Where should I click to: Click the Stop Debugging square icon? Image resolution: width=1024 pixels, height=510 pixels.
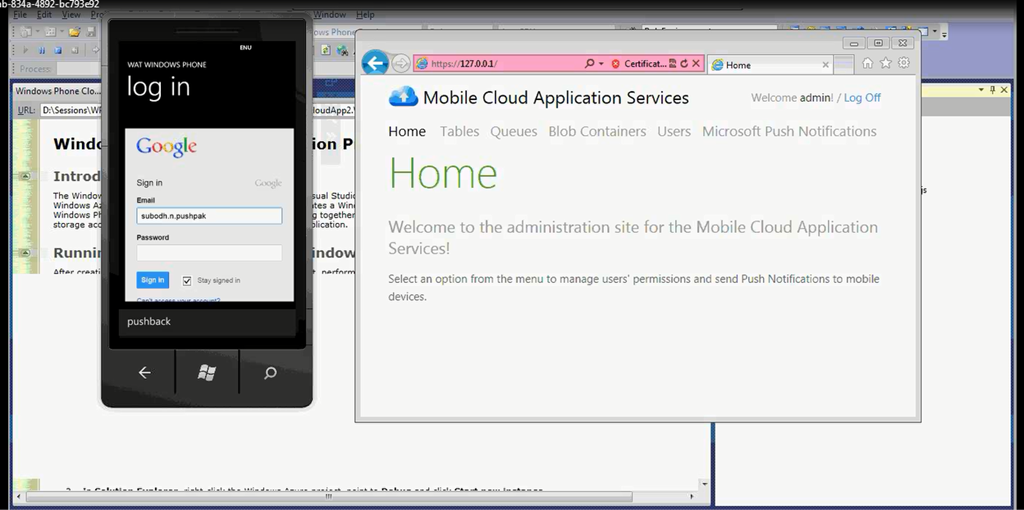pyautogui.click(x=58, y=50)
